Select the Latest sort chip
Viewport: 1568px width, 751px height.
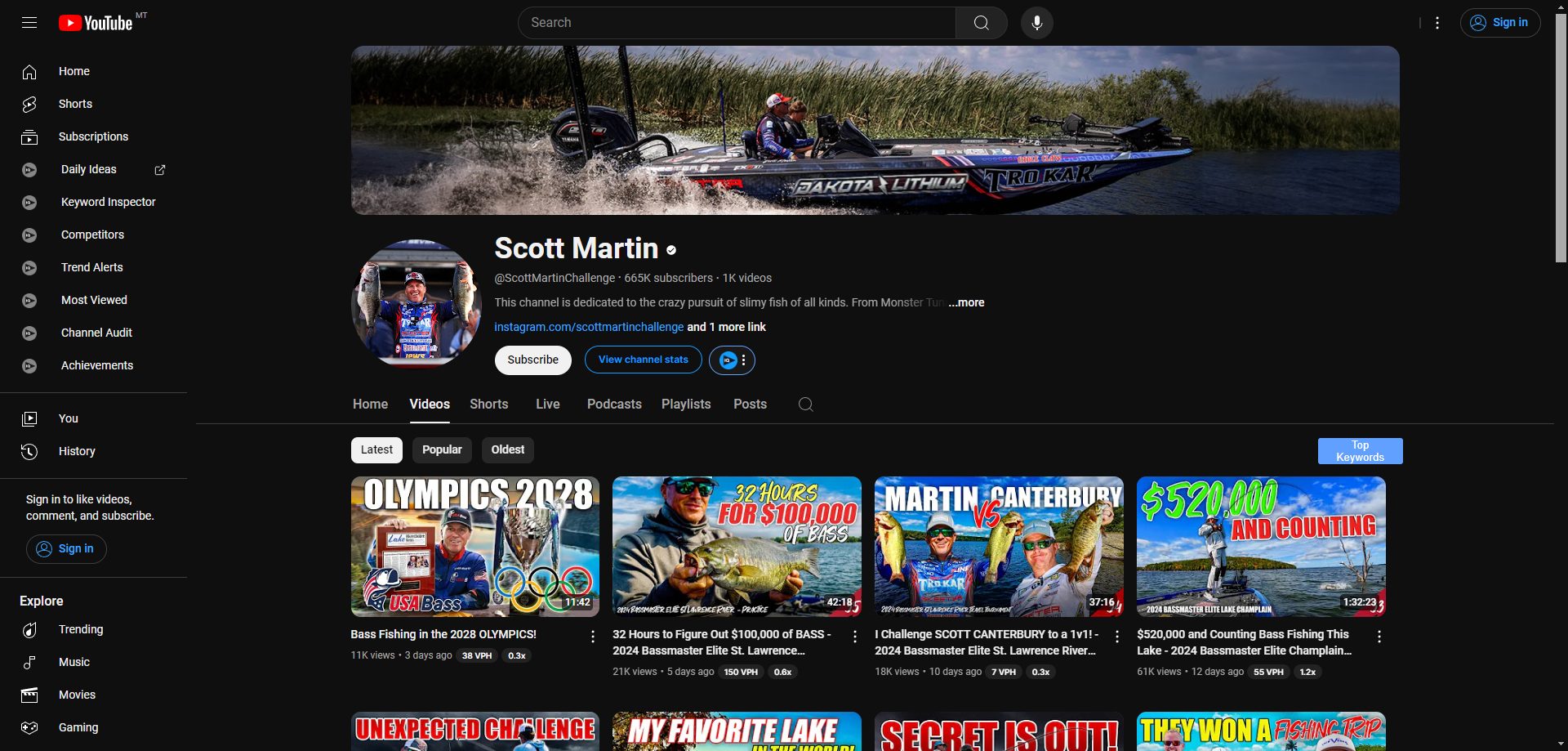[376, 450]
